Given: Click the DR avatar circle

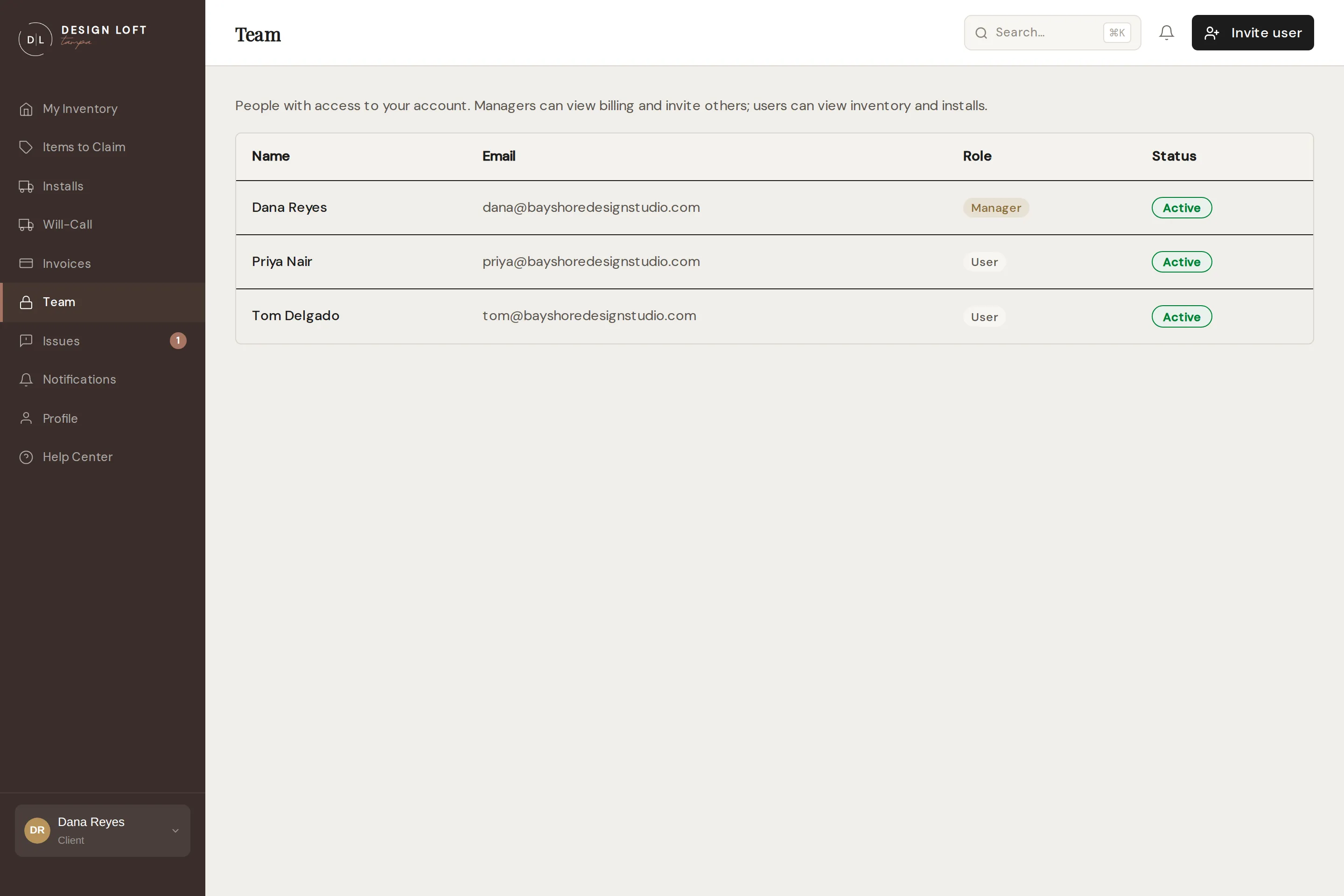Looking at the screenshot, I should pyautogui.click(x=37, y=830).
